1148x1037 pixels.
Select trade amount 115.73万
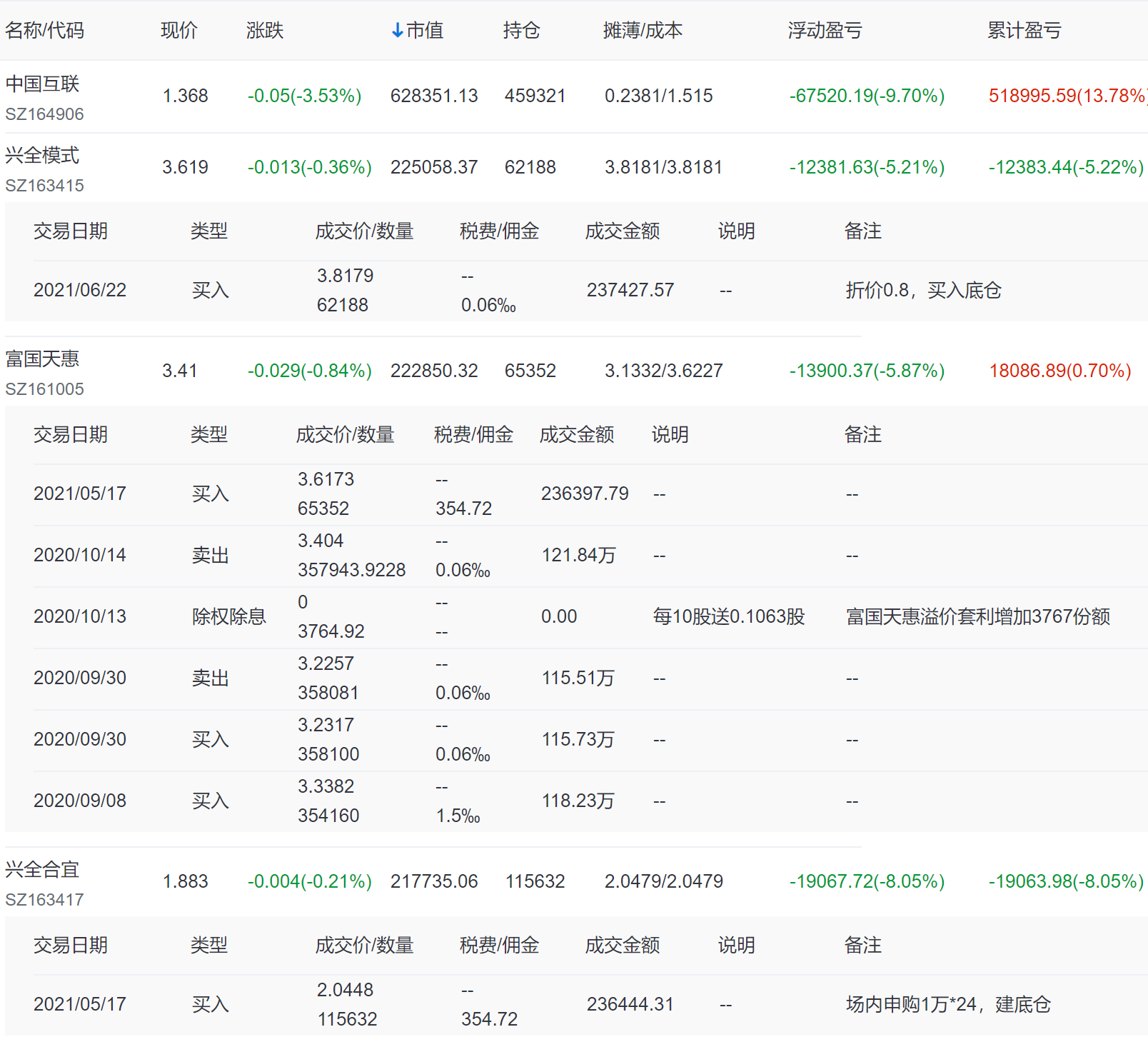coord(578,739)
